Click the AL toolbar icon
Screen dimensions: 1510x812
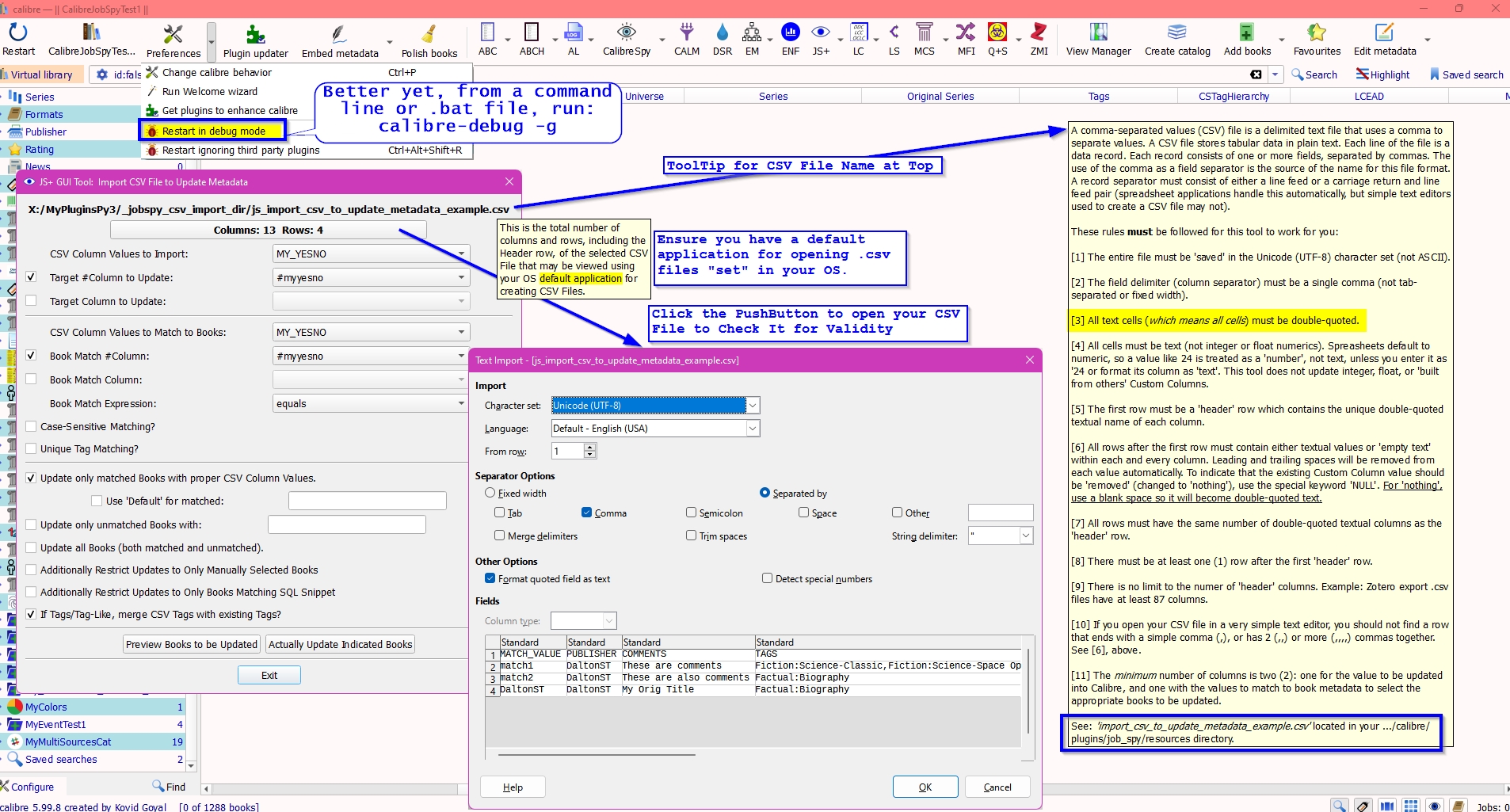[573, 32]
